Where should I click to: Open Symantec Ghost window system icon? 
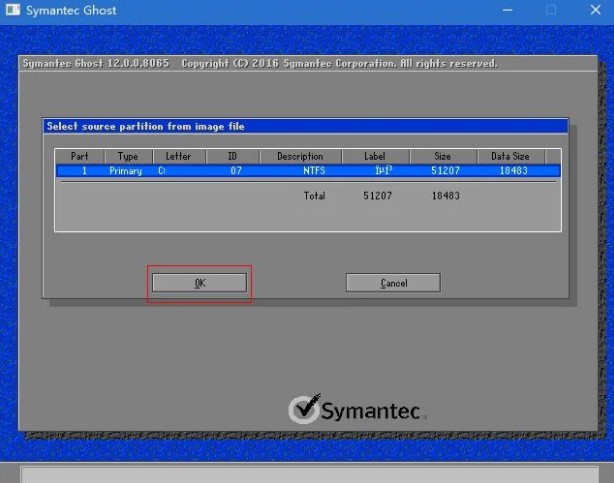(x=13, y=10)
